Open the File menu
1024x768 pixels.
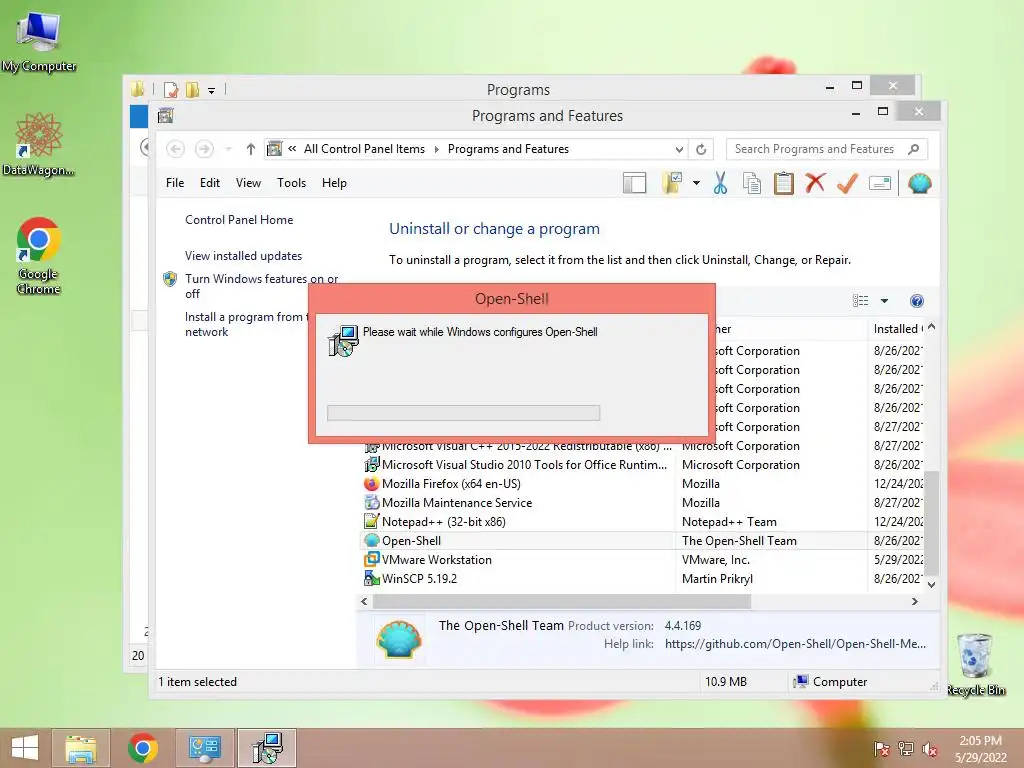tap(175, 183)
